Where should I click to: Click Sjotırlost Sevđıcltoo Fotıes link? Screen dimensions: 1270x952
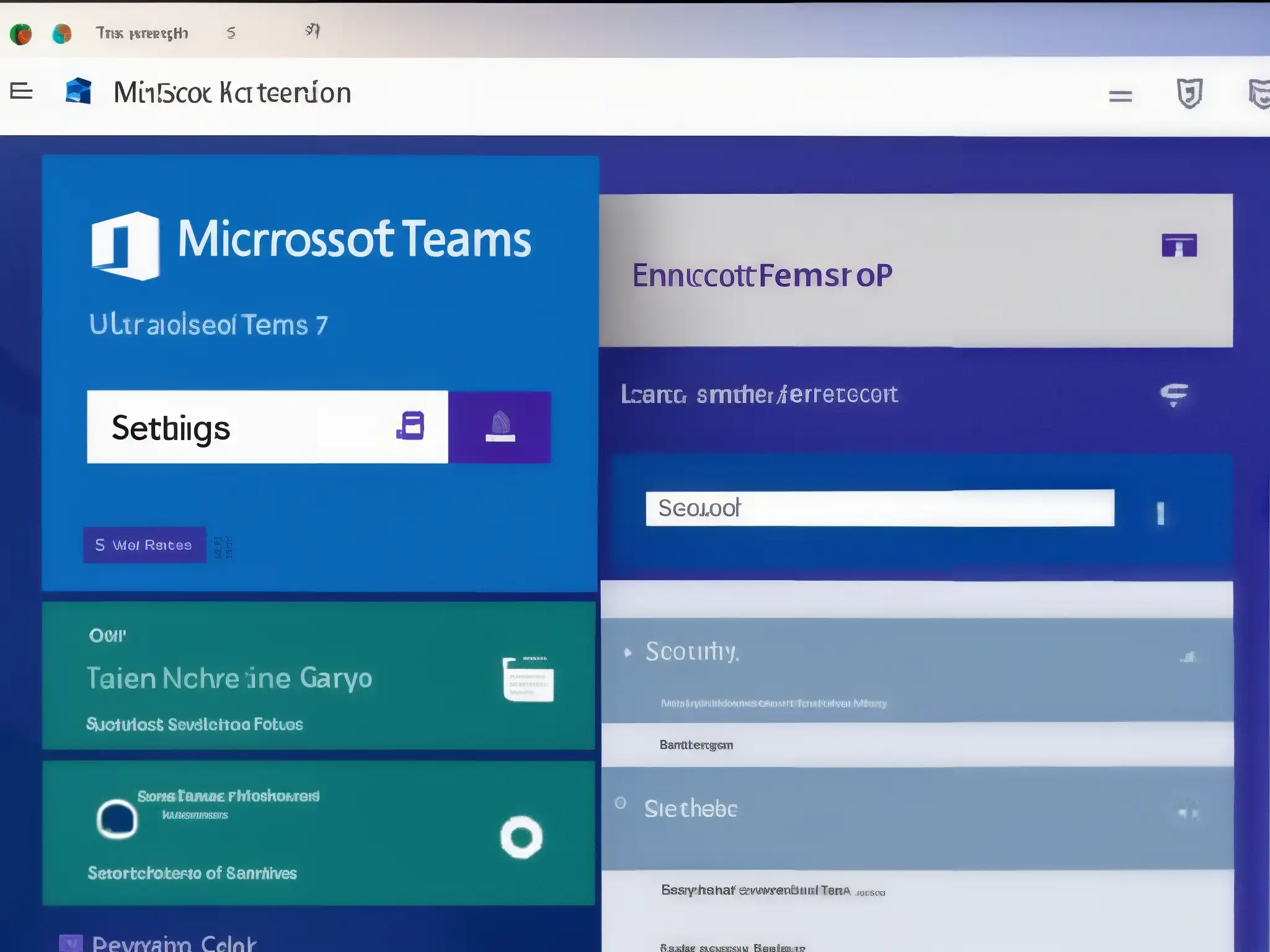coord(195,724)
